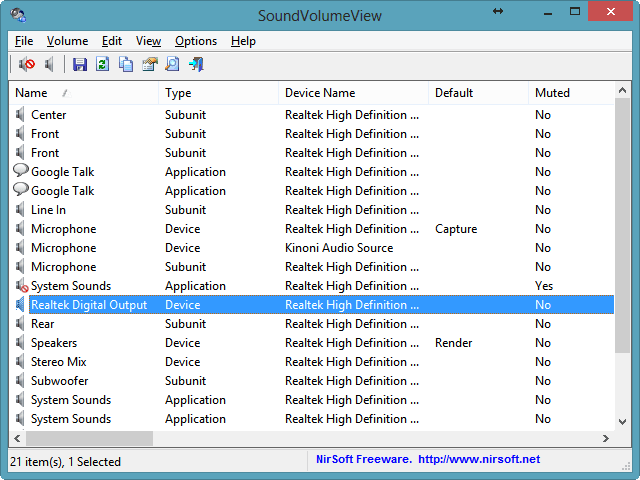Click the speaker icon beside Line In
This screenshot has width=640, height=480.
pos(20,210)
